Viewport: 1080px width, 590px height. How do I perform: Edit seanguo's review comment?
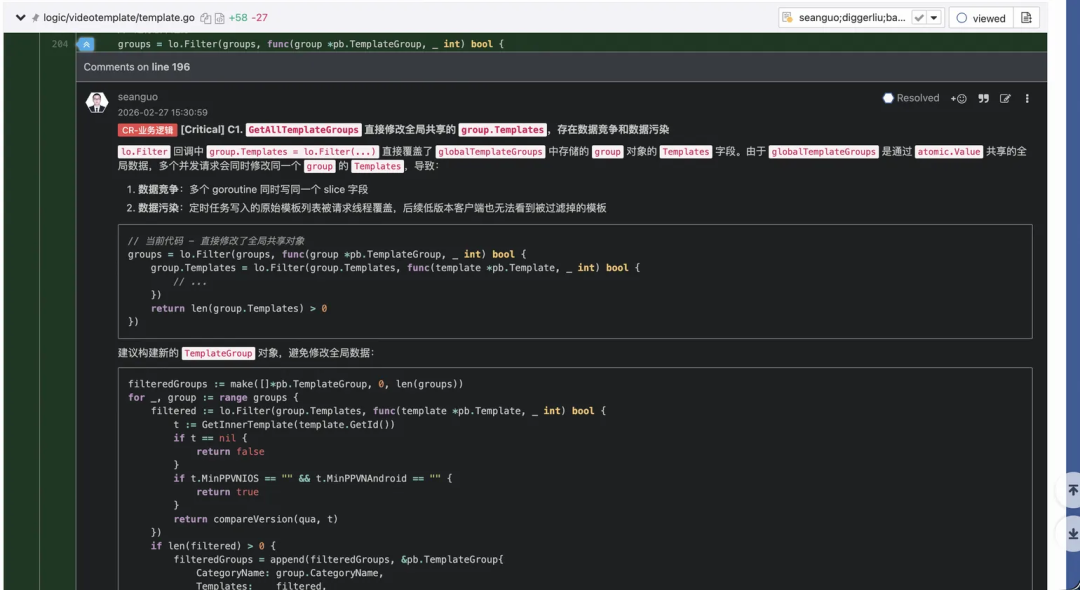tap(1006, 98)
